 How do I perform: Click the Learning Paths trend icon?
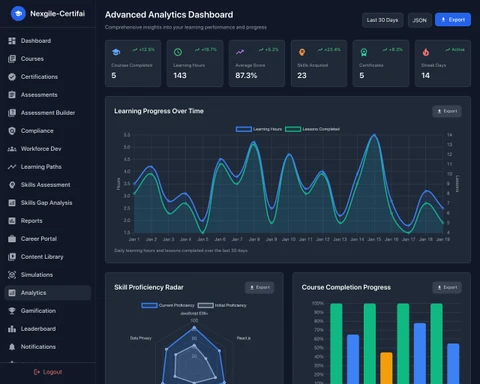(12, 167)
